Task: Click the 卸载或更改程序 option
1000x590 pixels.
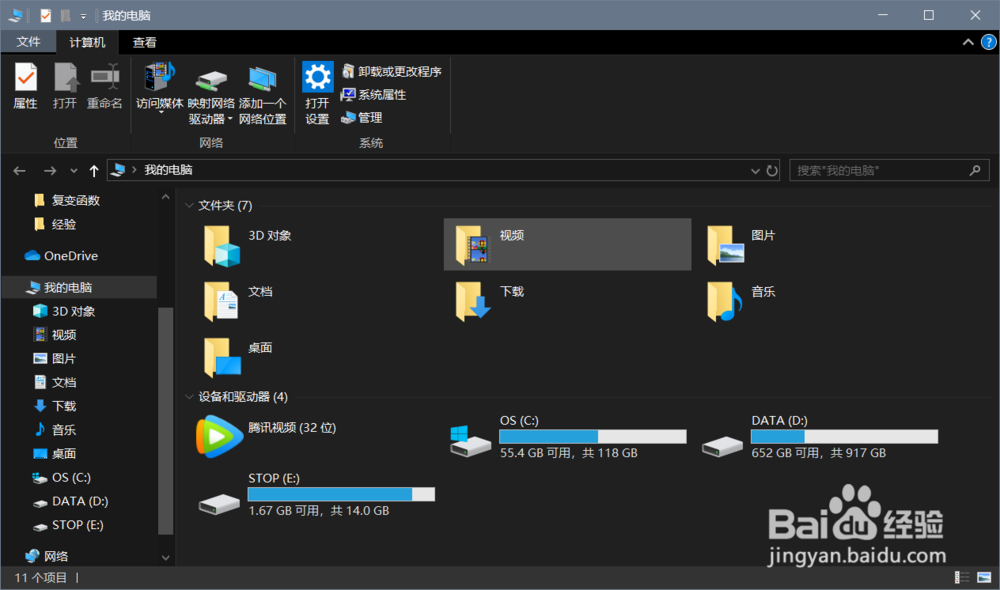Action: pos(392,72)
